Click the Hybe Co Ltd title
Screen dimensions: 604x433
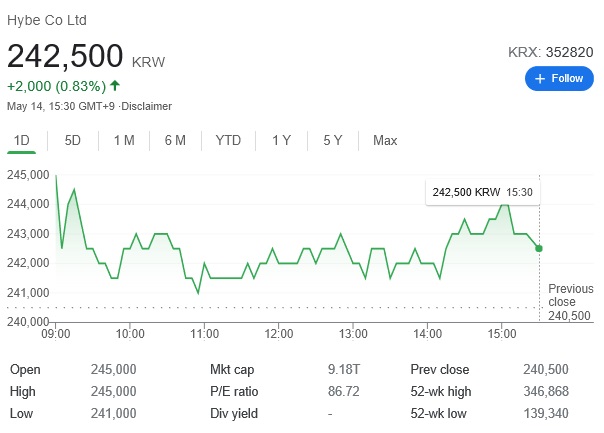47,20
